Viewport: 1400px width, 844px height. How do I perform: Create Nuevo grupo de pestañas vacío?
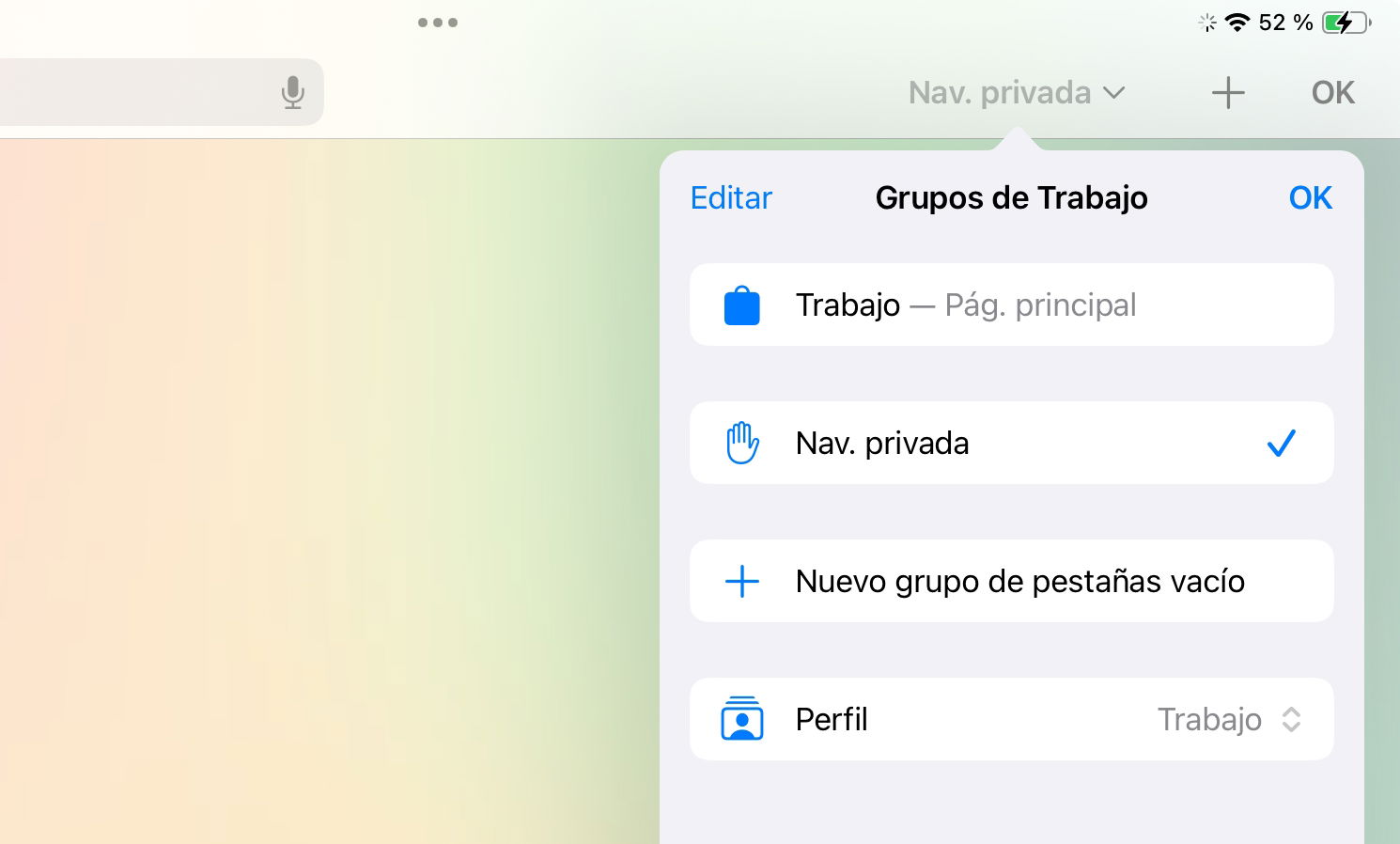1012,581
